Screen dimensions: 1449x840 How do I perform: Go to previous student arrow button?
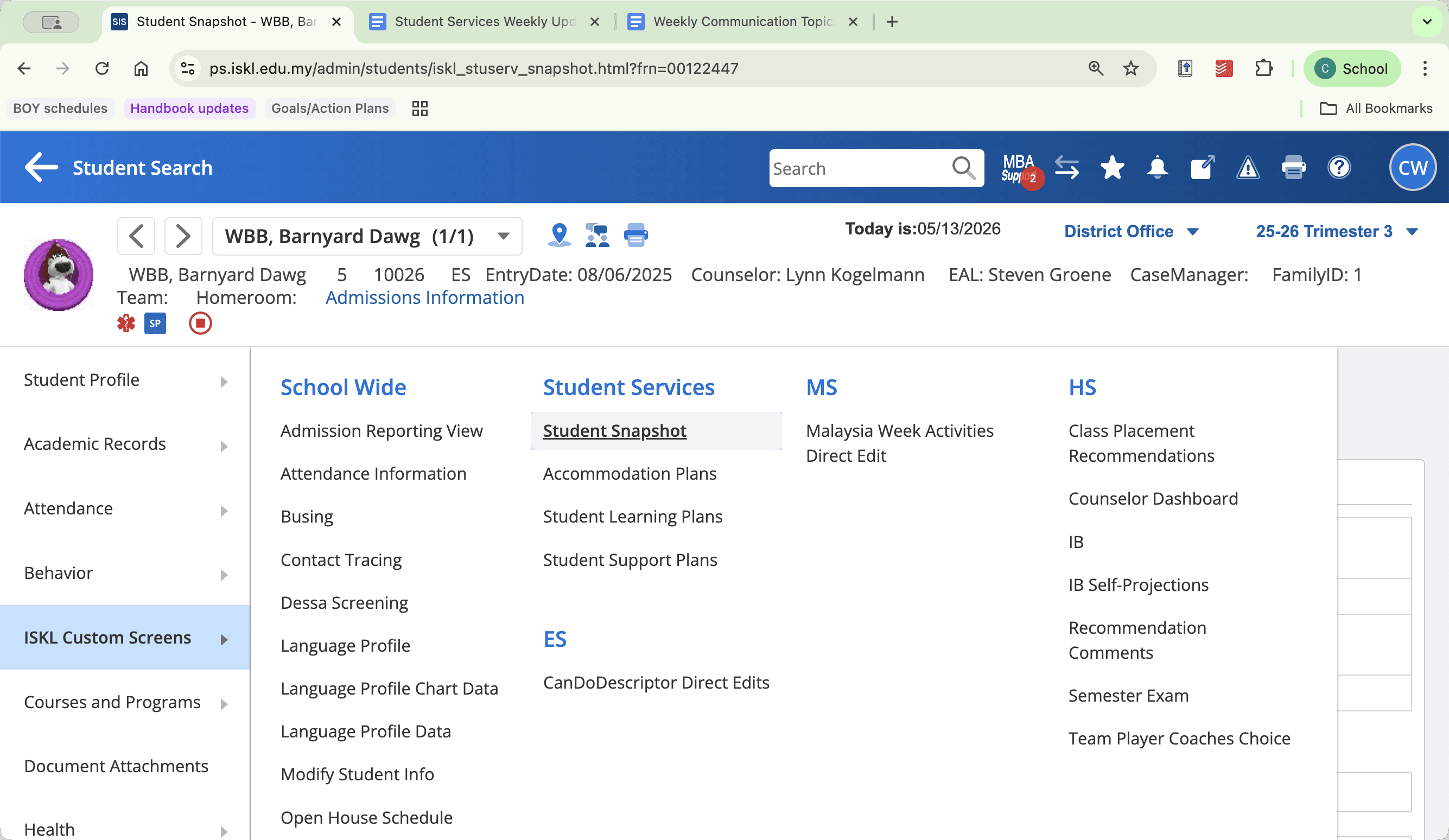click(x=136, y=236)
